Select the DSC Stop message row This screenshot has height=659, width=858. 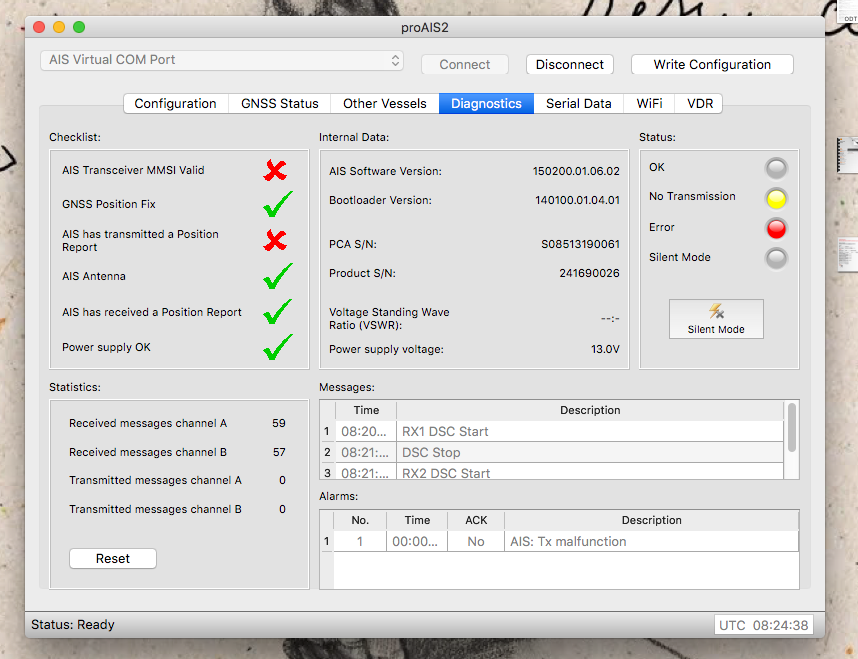[x=552, y=452]
